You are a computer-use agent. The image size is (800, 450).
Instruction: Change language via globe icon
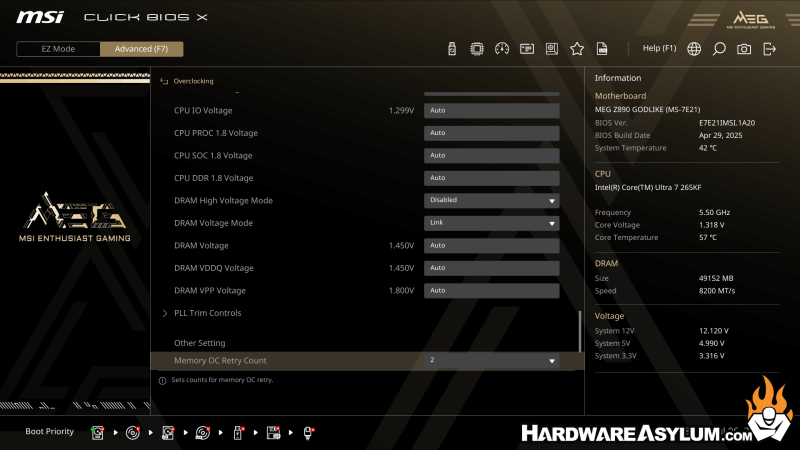(694, 49)
